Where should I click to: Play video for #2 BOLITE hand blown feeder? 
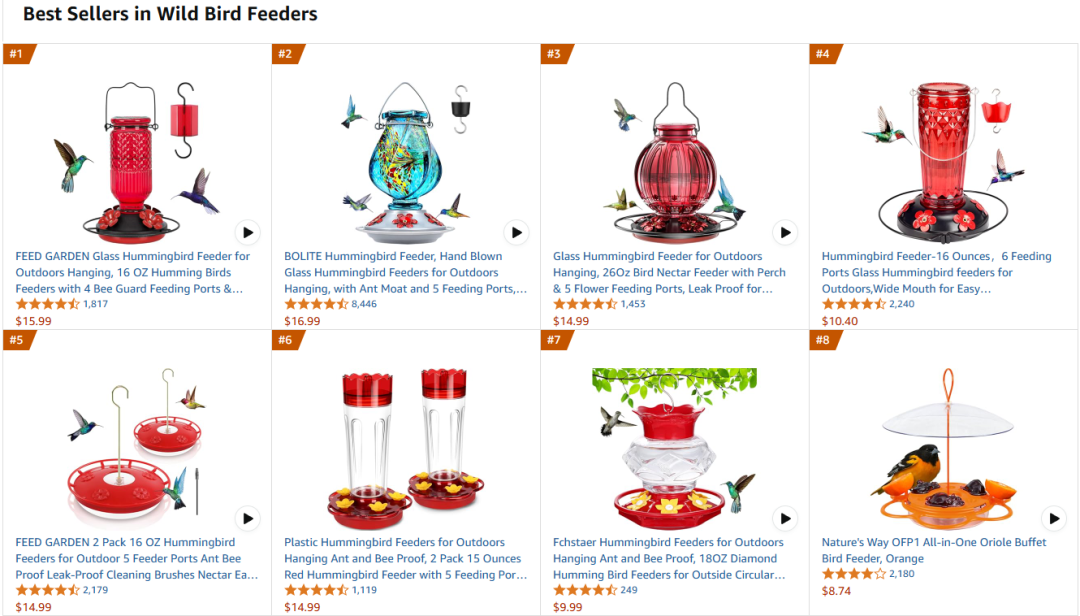(517, 232)
